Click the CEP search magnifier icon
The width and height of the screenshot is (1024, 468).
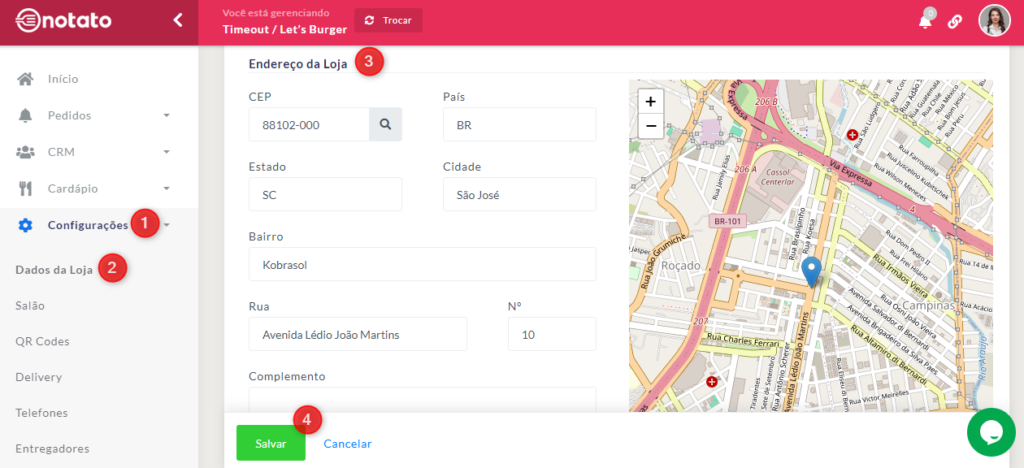coord(385,125)
